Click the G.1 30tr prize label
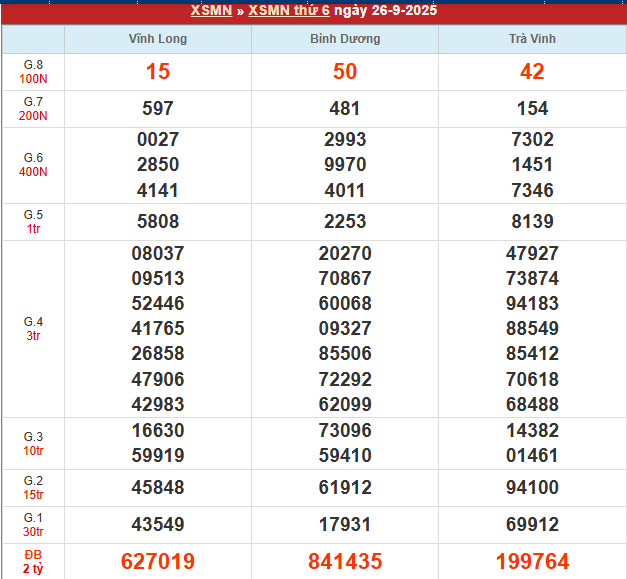This screenshot has width=627, height=579. coord(33,524)
